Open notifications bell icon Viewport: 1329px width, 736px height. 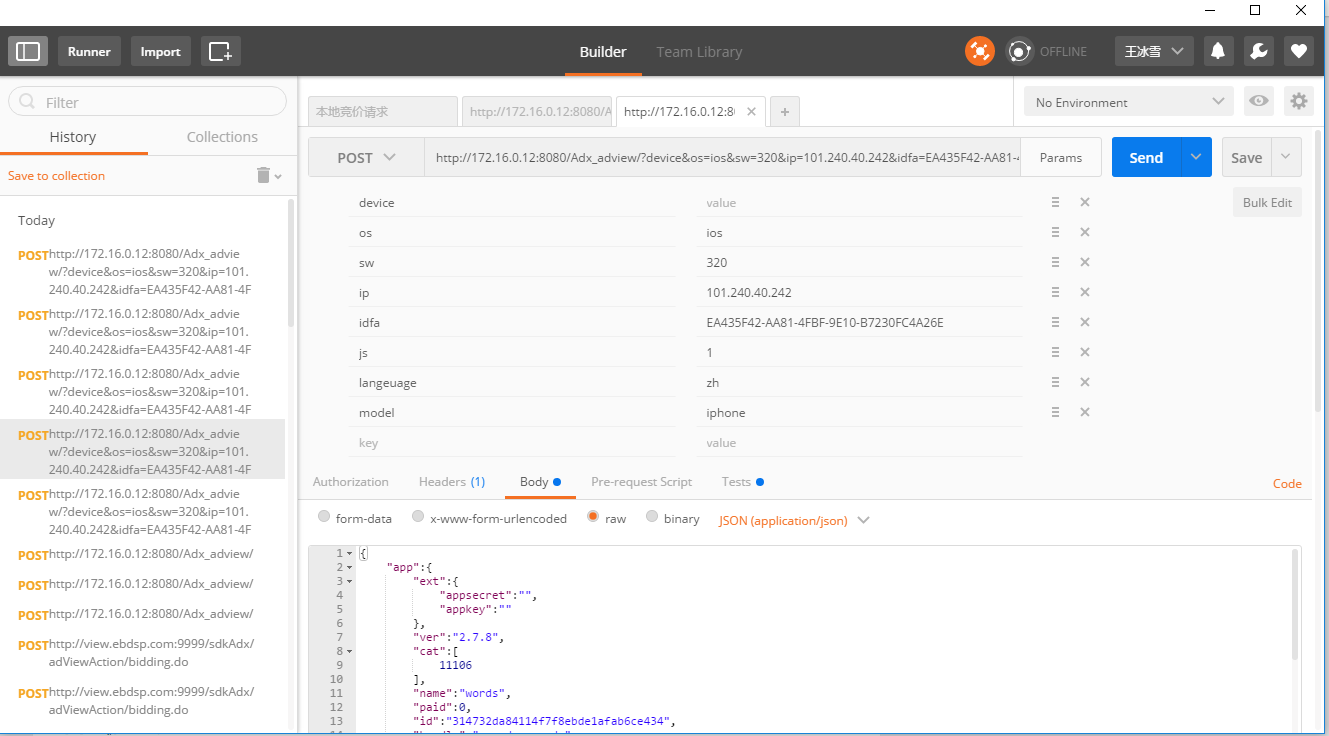tap(1218, 51)
